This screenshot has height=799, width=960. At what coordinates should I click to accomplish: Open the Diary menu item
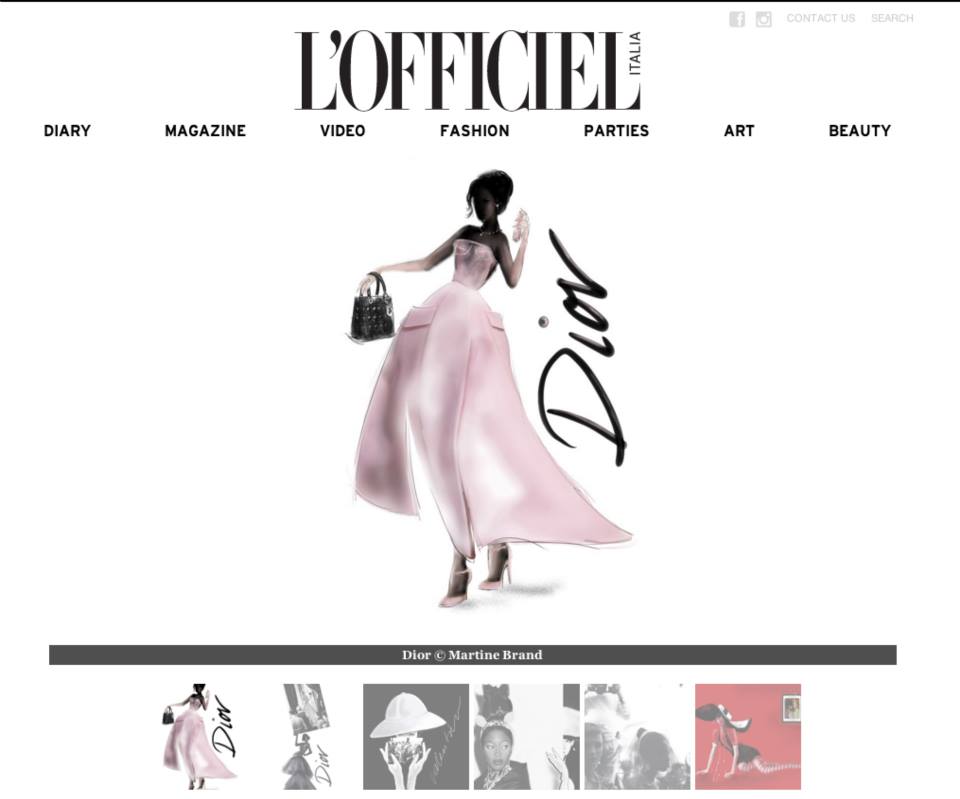[x=67, y=130]
